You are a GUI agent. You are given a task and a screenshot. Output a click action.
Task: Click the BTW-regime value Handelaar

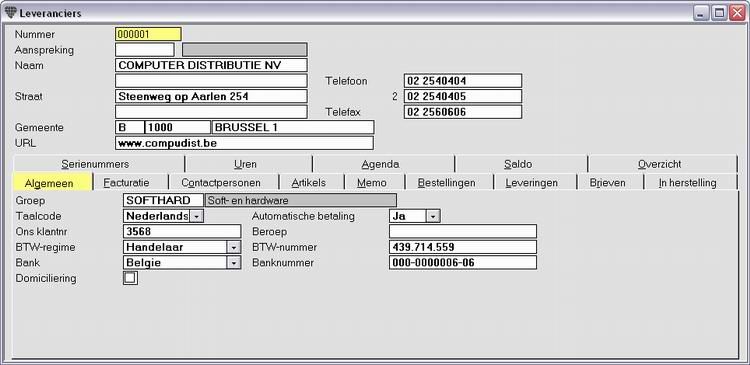175,247
